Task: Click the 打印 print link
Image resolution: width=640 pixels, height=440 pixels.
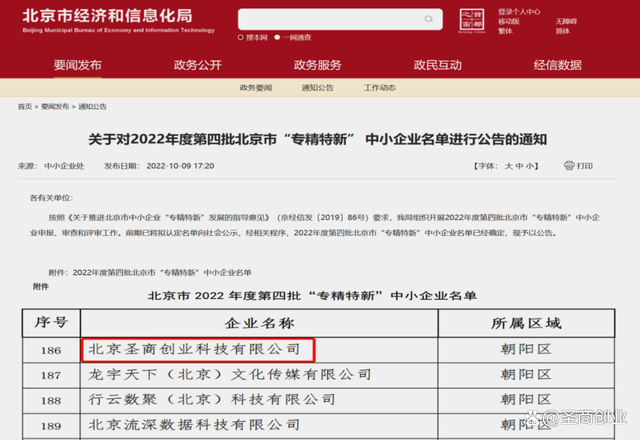Action: (x=584, y=166)
